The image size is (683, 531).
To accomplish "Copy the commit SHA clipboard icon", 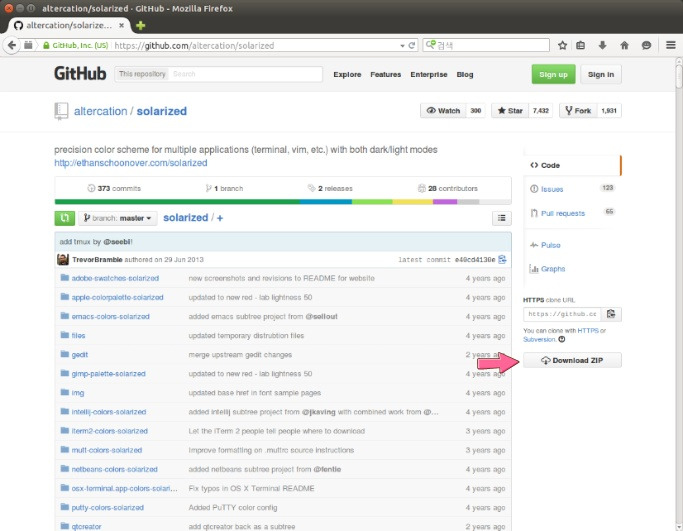I will (x=502, y=260).
